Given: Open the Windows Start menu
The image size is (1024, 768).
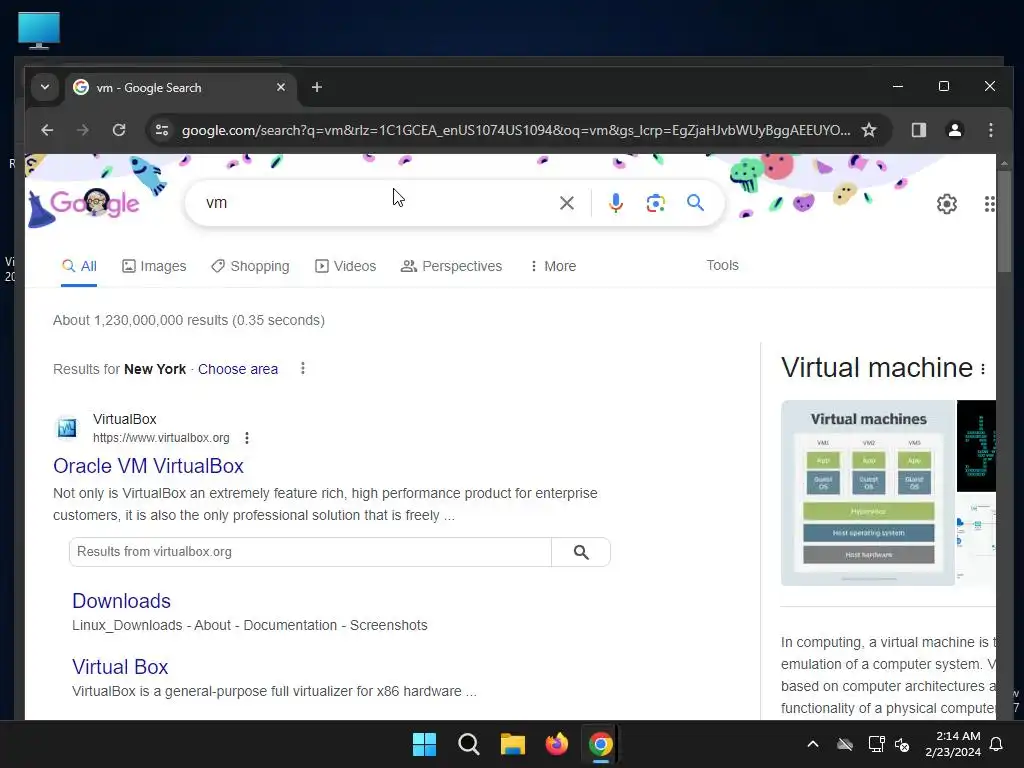Looking at the screenshot, I should click(x=424, y=744).
